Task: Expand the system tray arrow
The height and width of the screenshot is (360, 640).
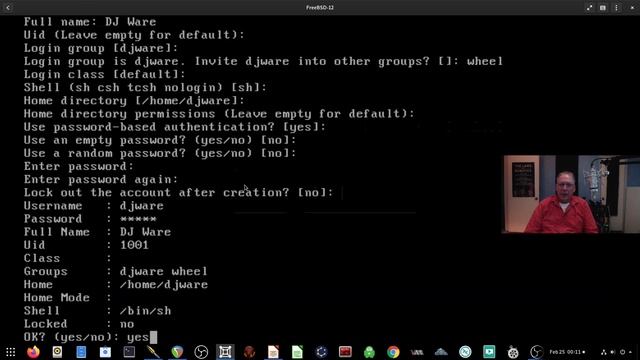Action: 630,352
